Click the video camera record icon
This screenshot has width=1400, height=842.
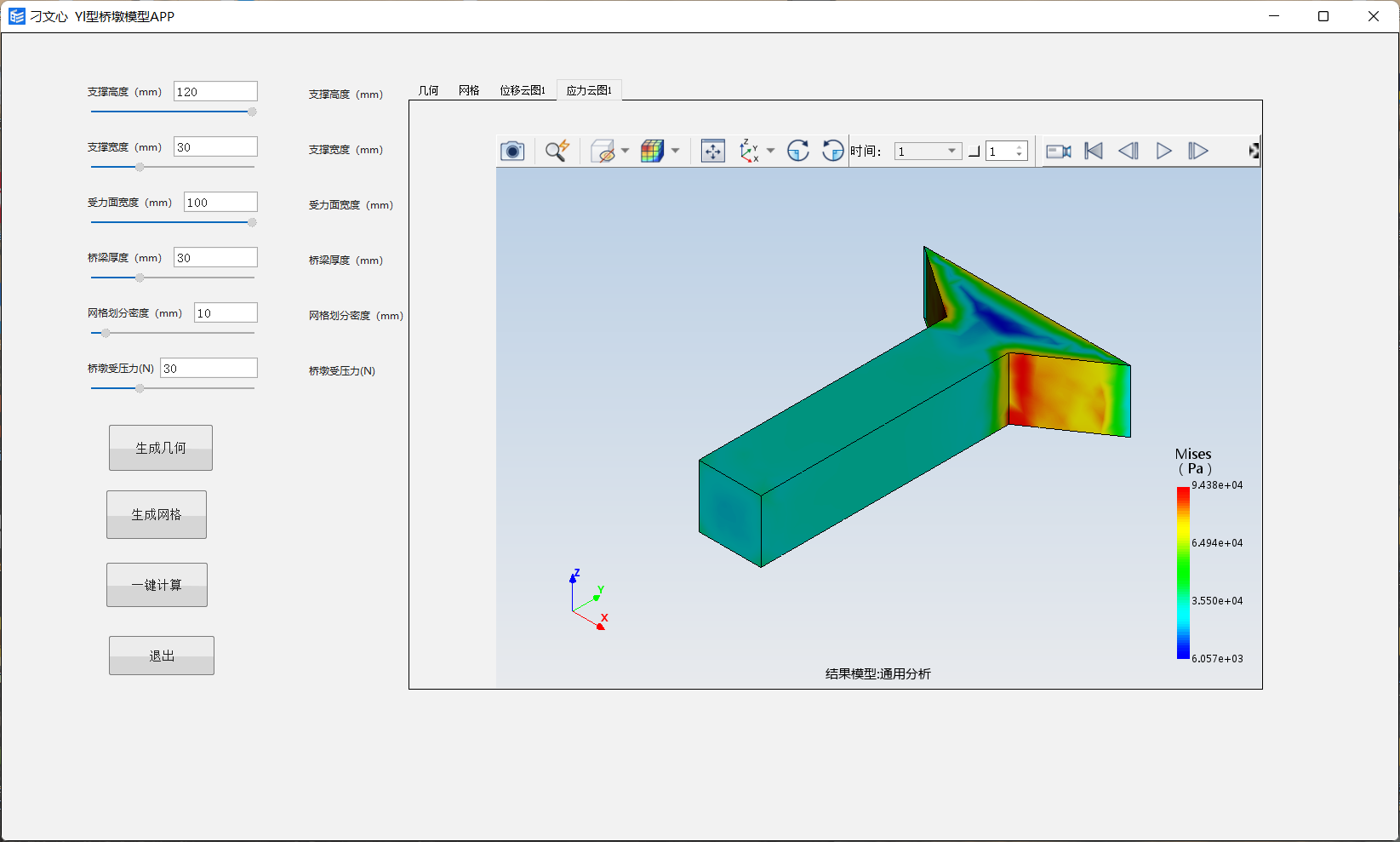[x=1058, y=152]
